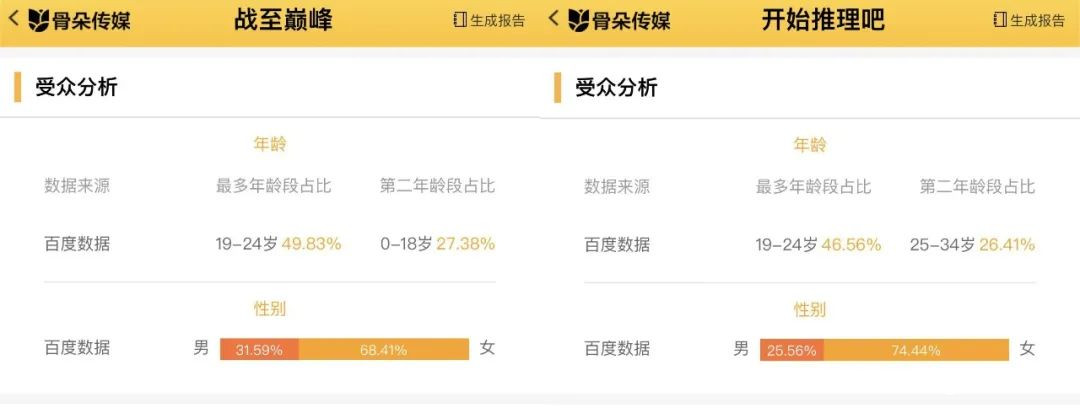Open 受众分析 section under 战至巅峰
The width and height of the screenshot is (1080, 408).
point(76,87)
